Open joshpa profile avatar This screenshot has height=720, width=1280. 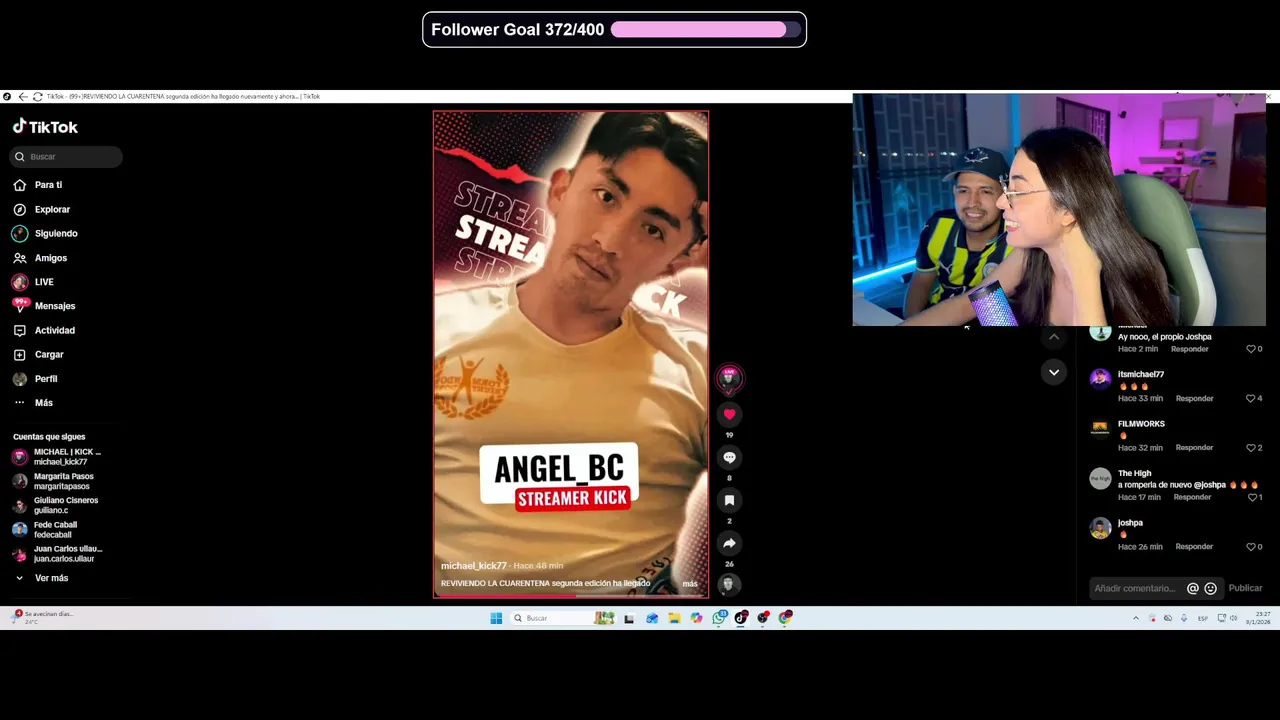(x=1100, y=527)
